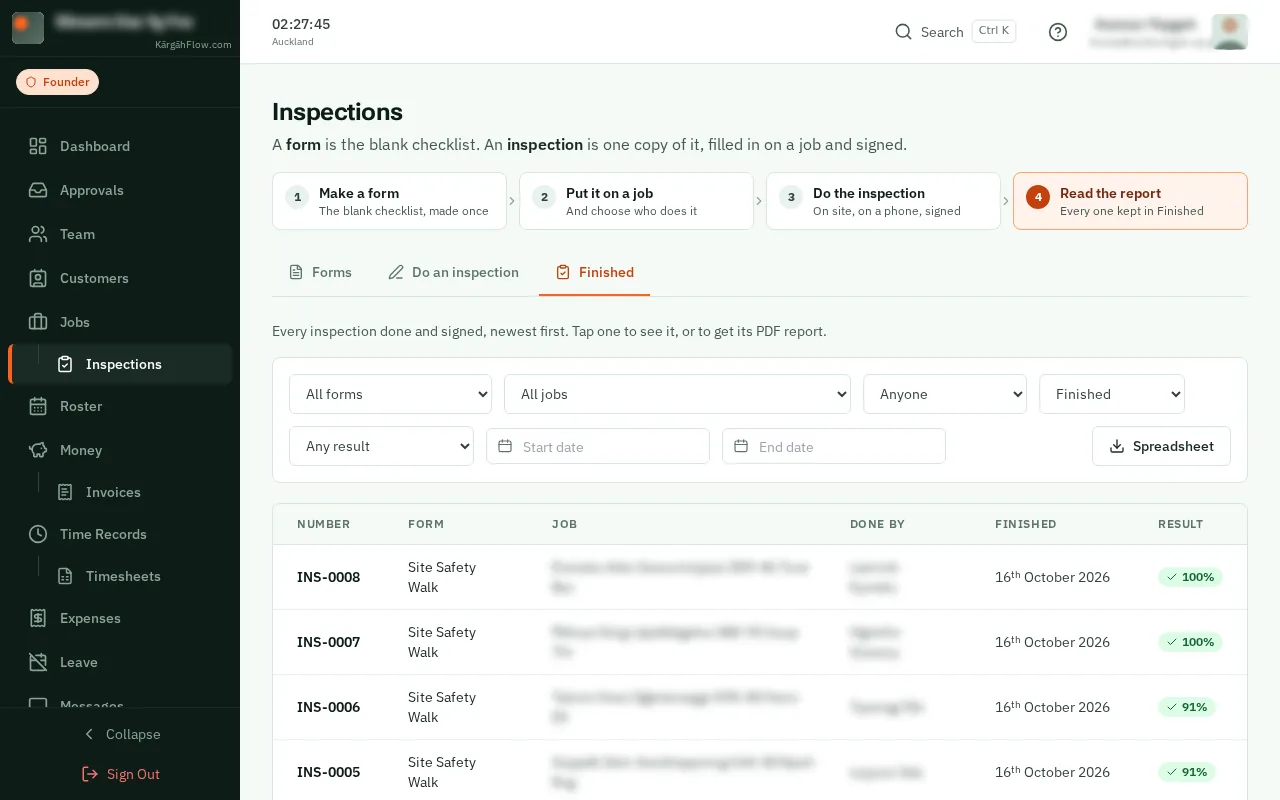
Task: Open the help question mark icon
Action: [1058, 32]
